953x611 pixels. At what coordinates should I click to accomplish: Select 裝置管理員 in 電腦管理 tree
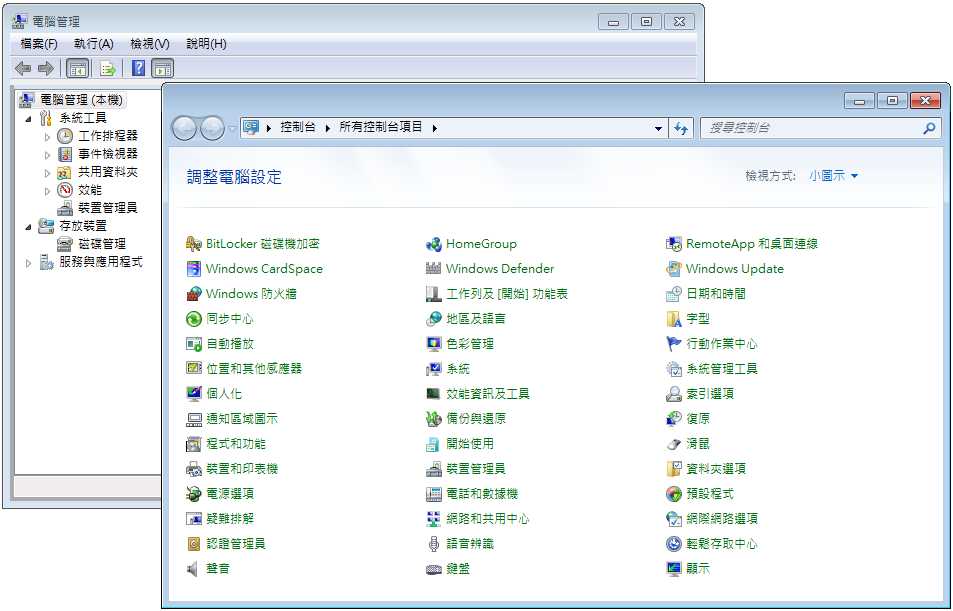tap(108, 208)
